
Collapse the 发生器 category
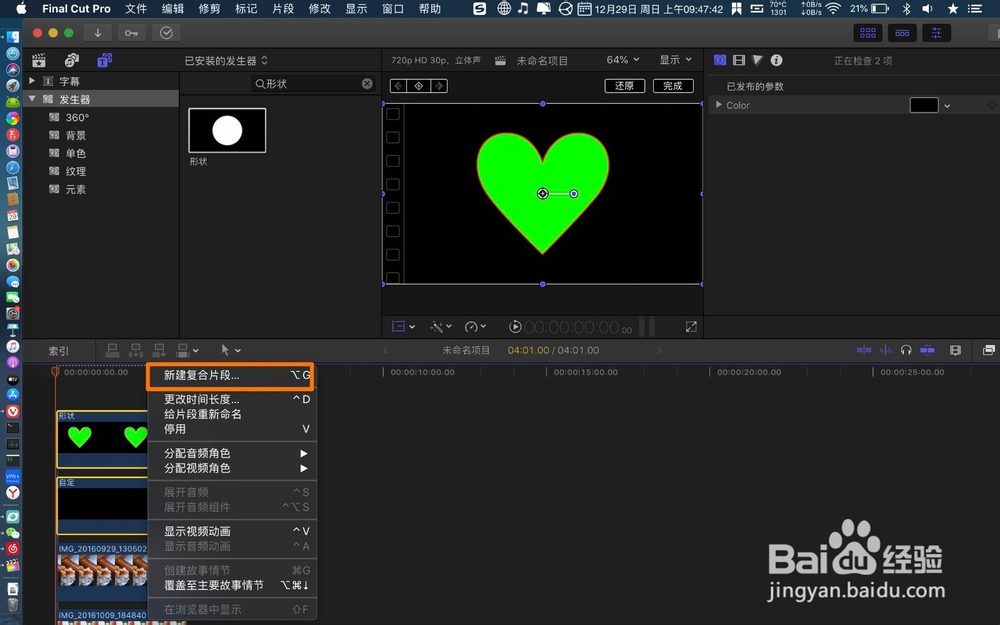[x=32, y=99]
